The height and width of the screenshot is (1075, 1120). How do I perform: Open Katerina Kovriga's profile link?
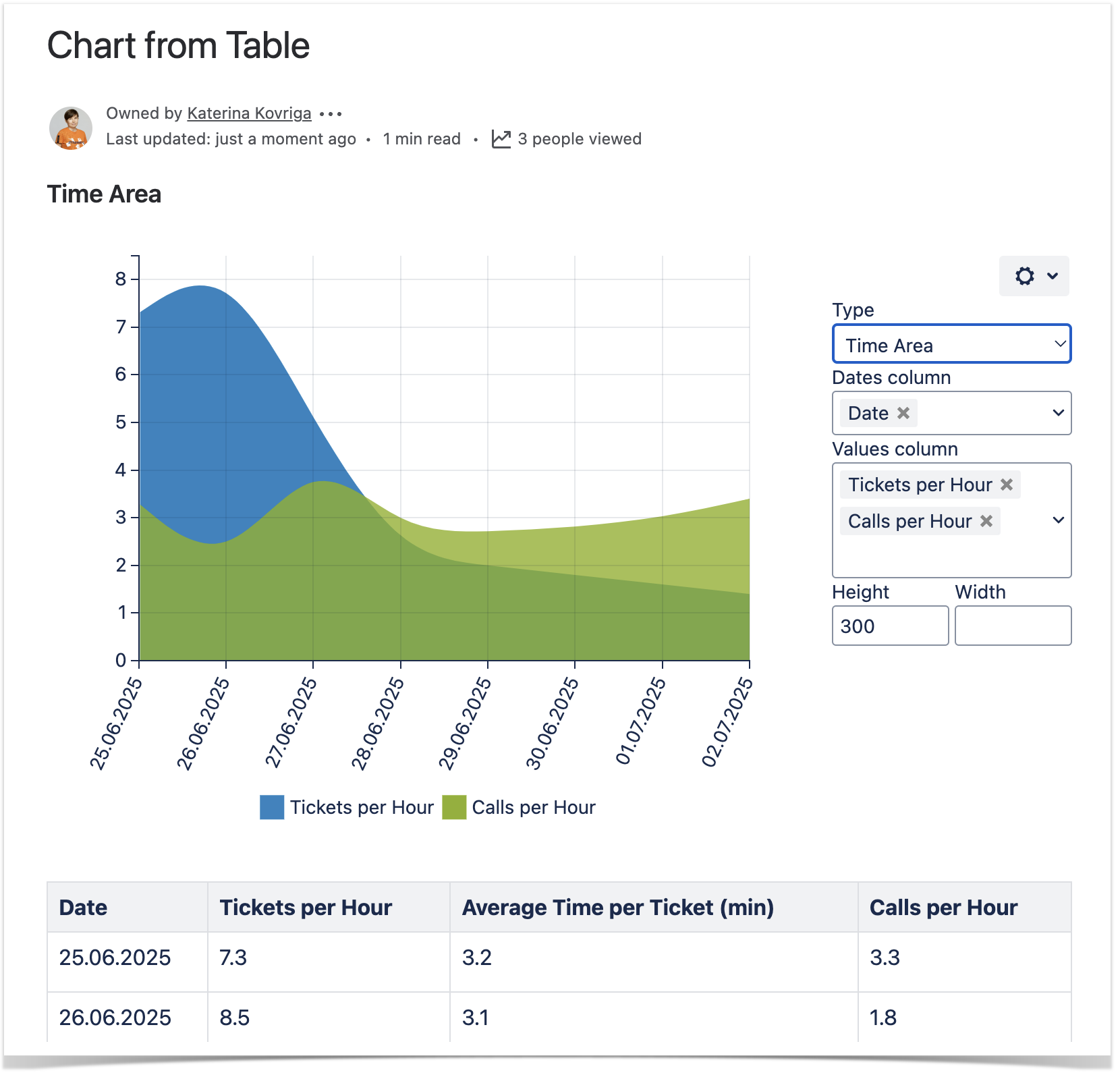[249, 113]
